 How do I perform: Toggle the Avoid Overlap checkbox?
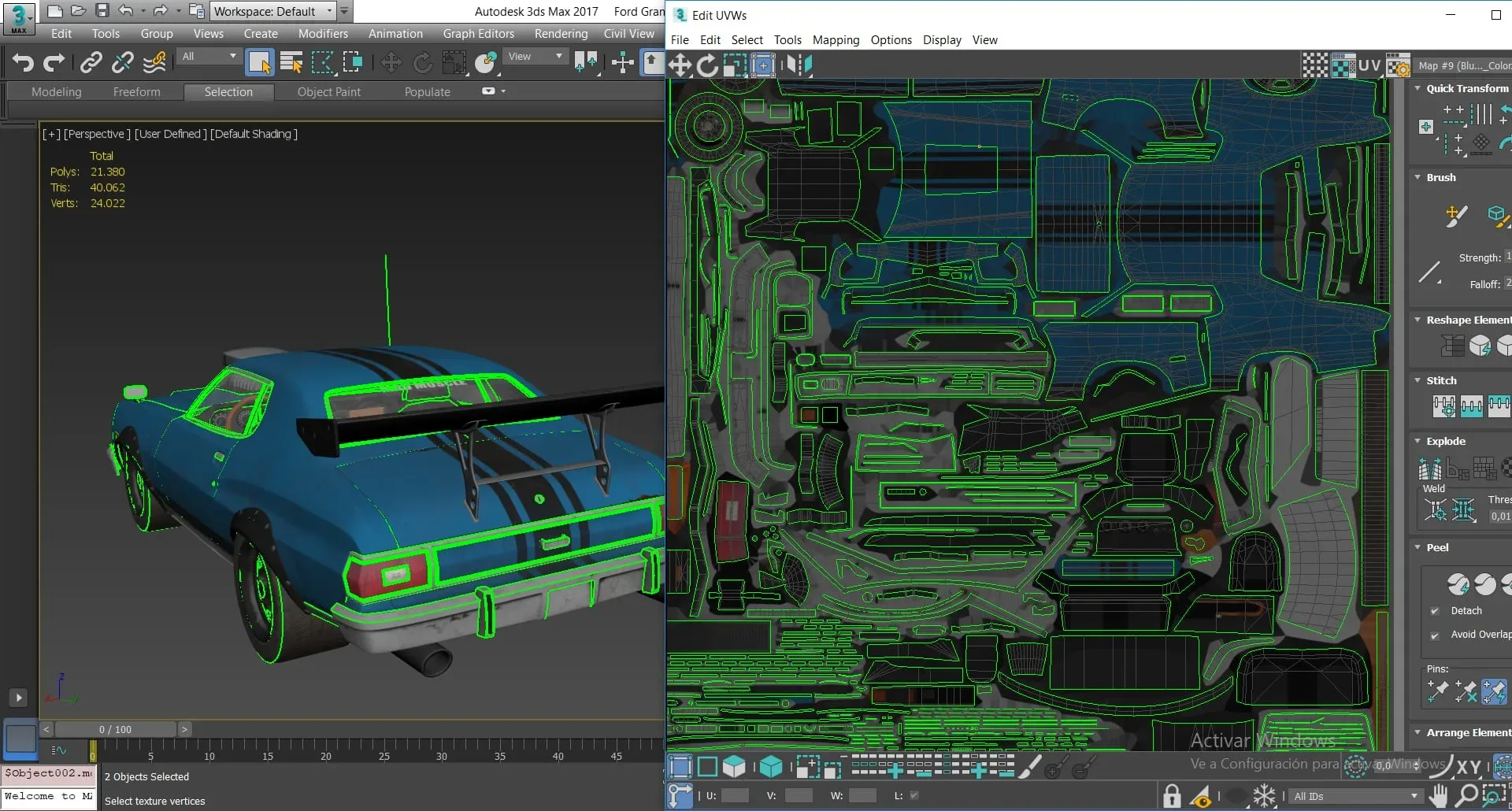pos(1434,635)
